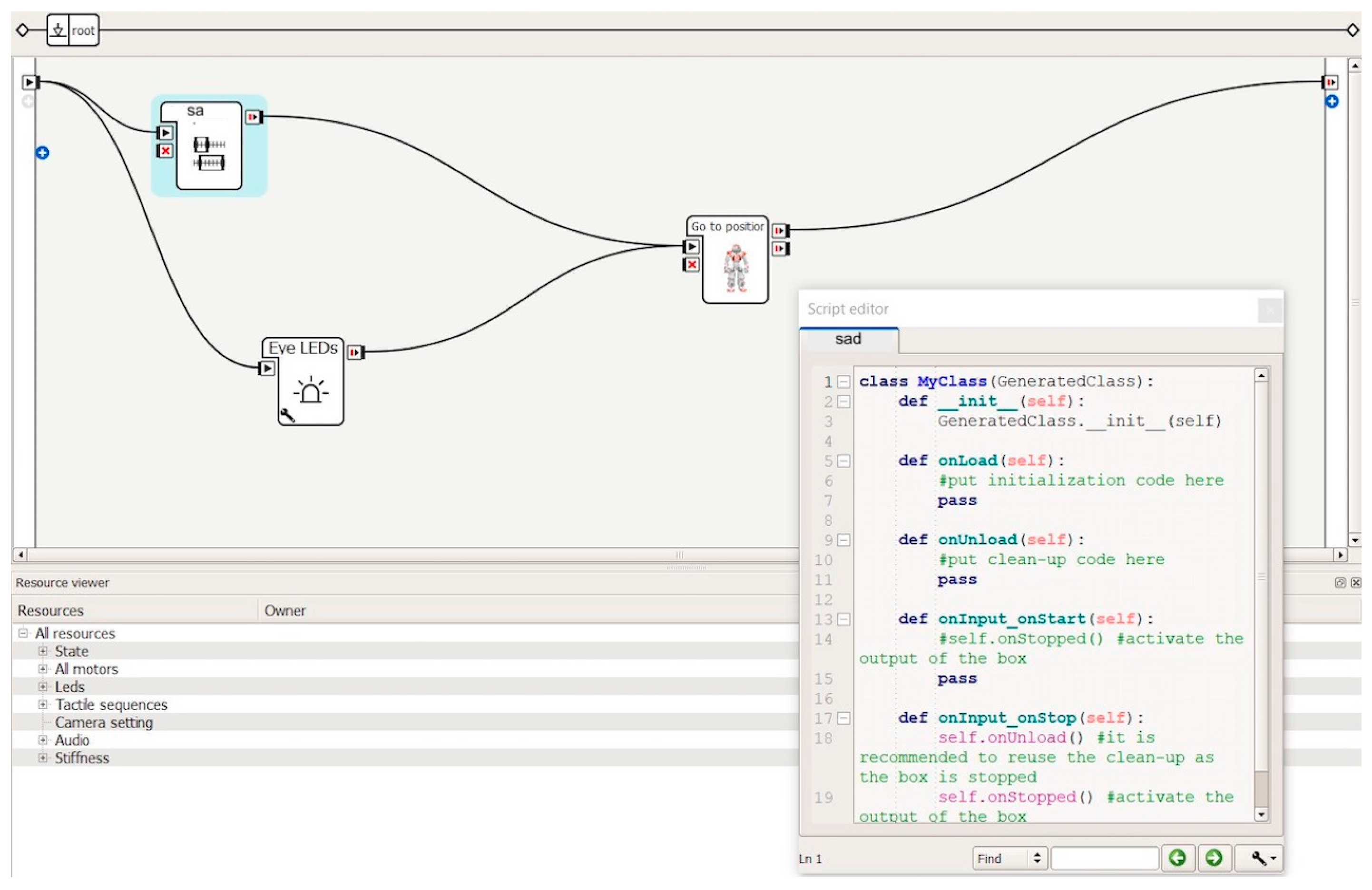Click the blue plus icon to add diagram output
Image resolution: width=1372 pixels, height=890 pixels.
coord(1332,102)
